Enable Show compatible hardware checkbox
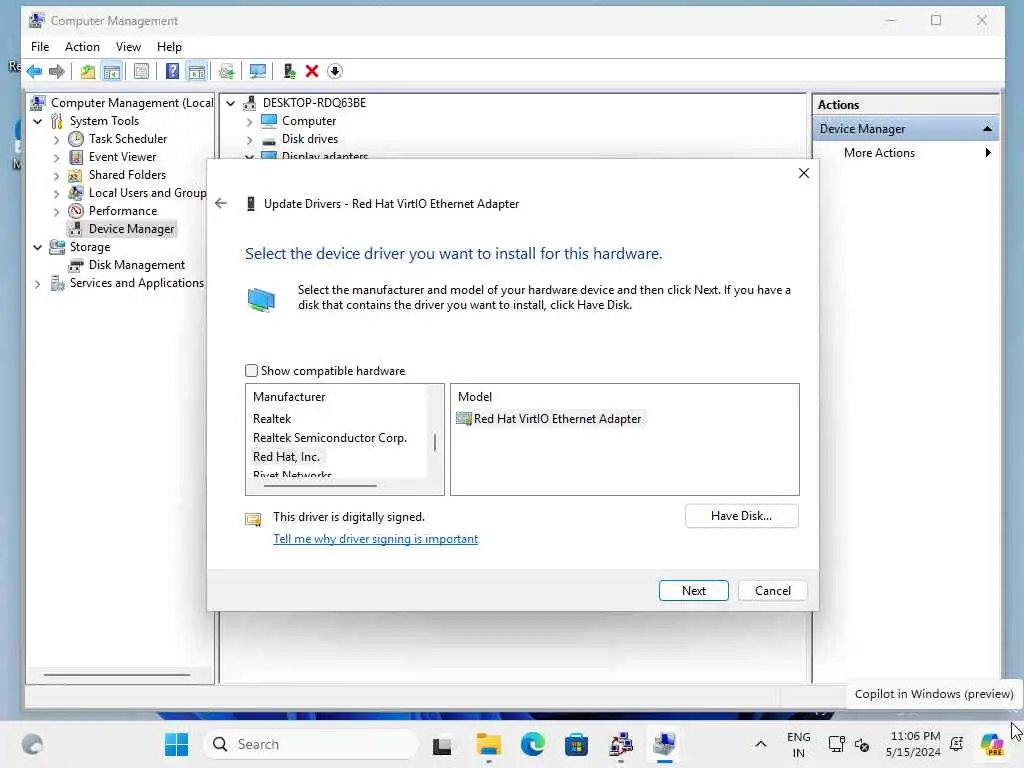The image size is (1024, 768). (x=251, y=371)
